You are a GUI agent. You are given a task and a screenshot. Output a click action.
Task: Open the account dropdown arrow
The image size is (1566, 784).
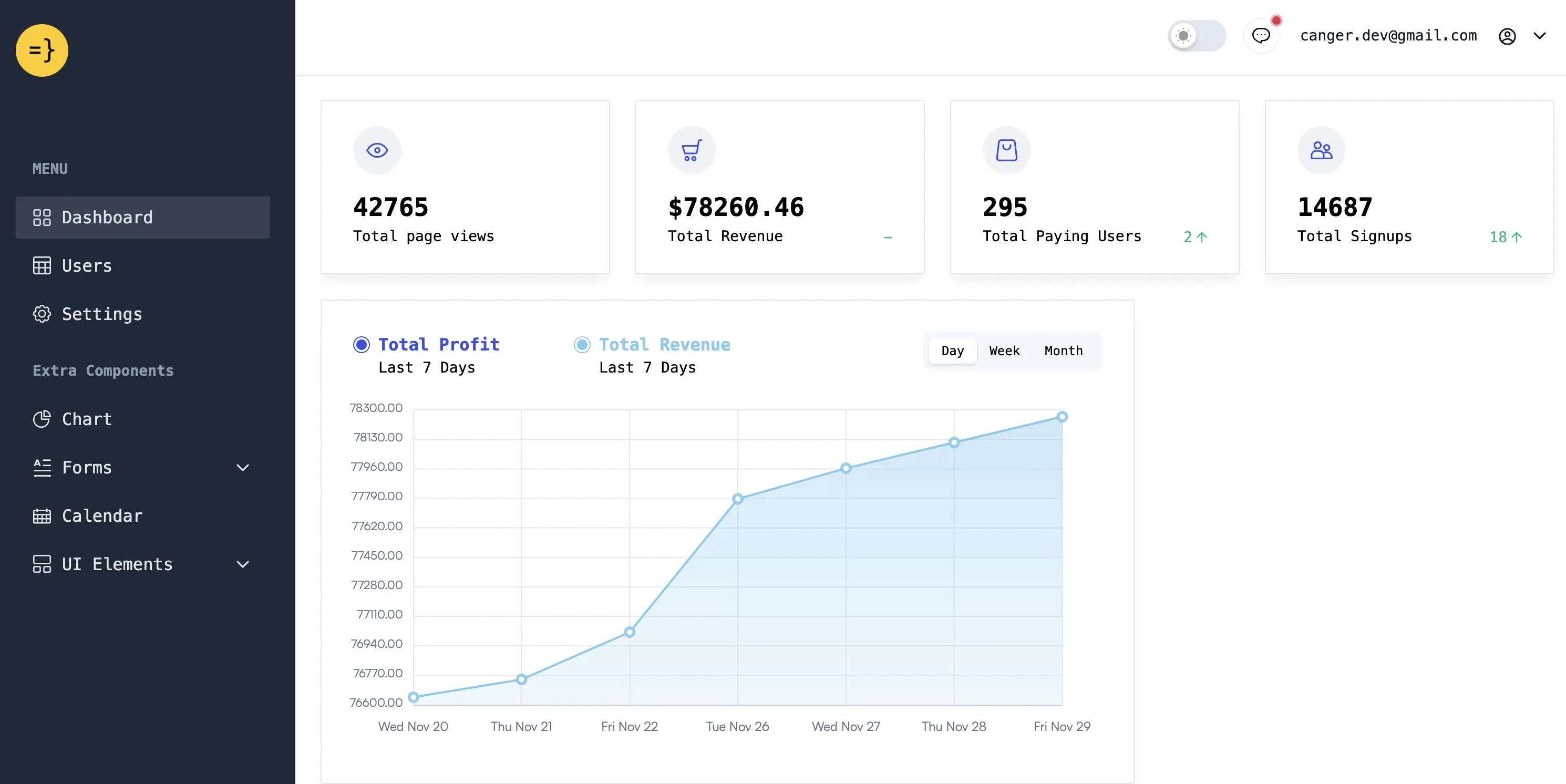pos(1540,36)
